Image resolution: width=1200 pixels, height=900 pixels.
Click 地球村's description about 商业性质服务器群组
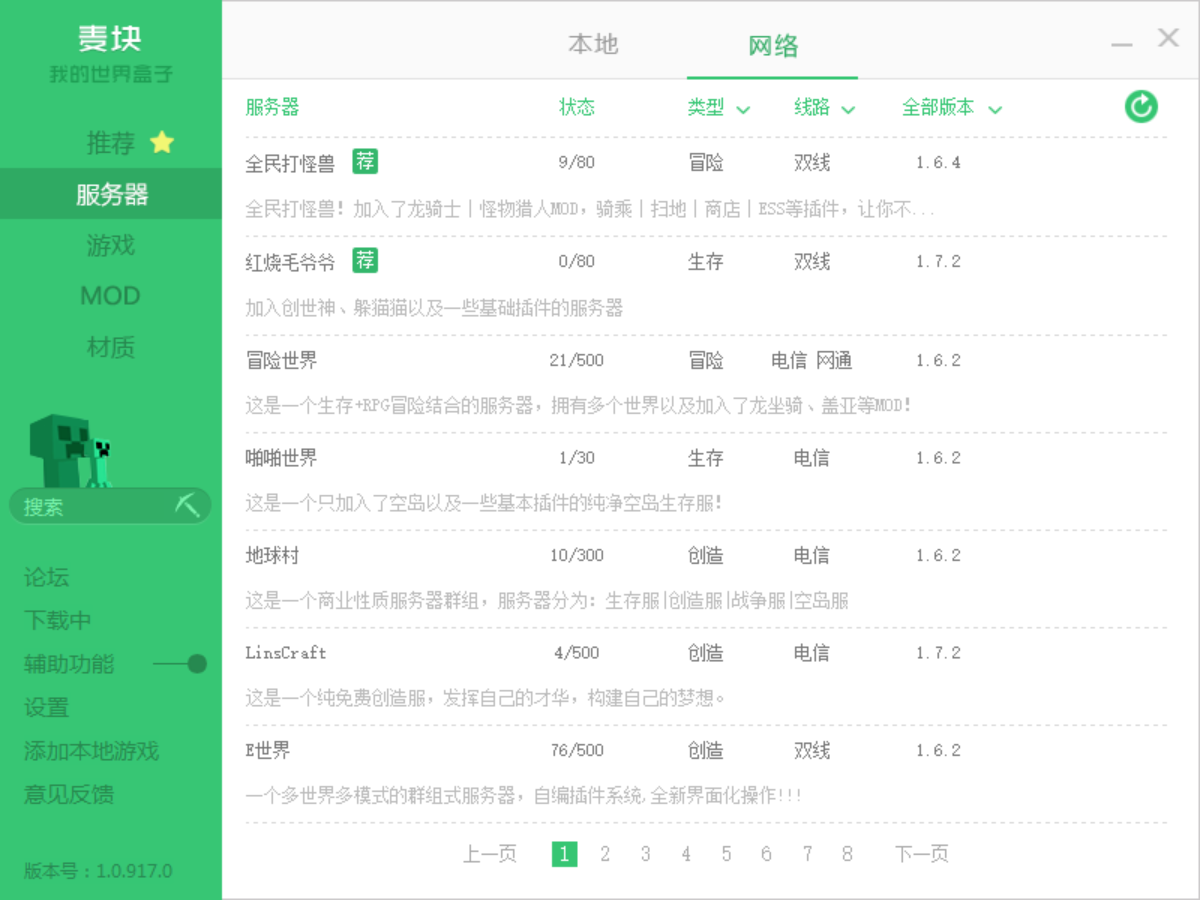click(x=547, y=601)
